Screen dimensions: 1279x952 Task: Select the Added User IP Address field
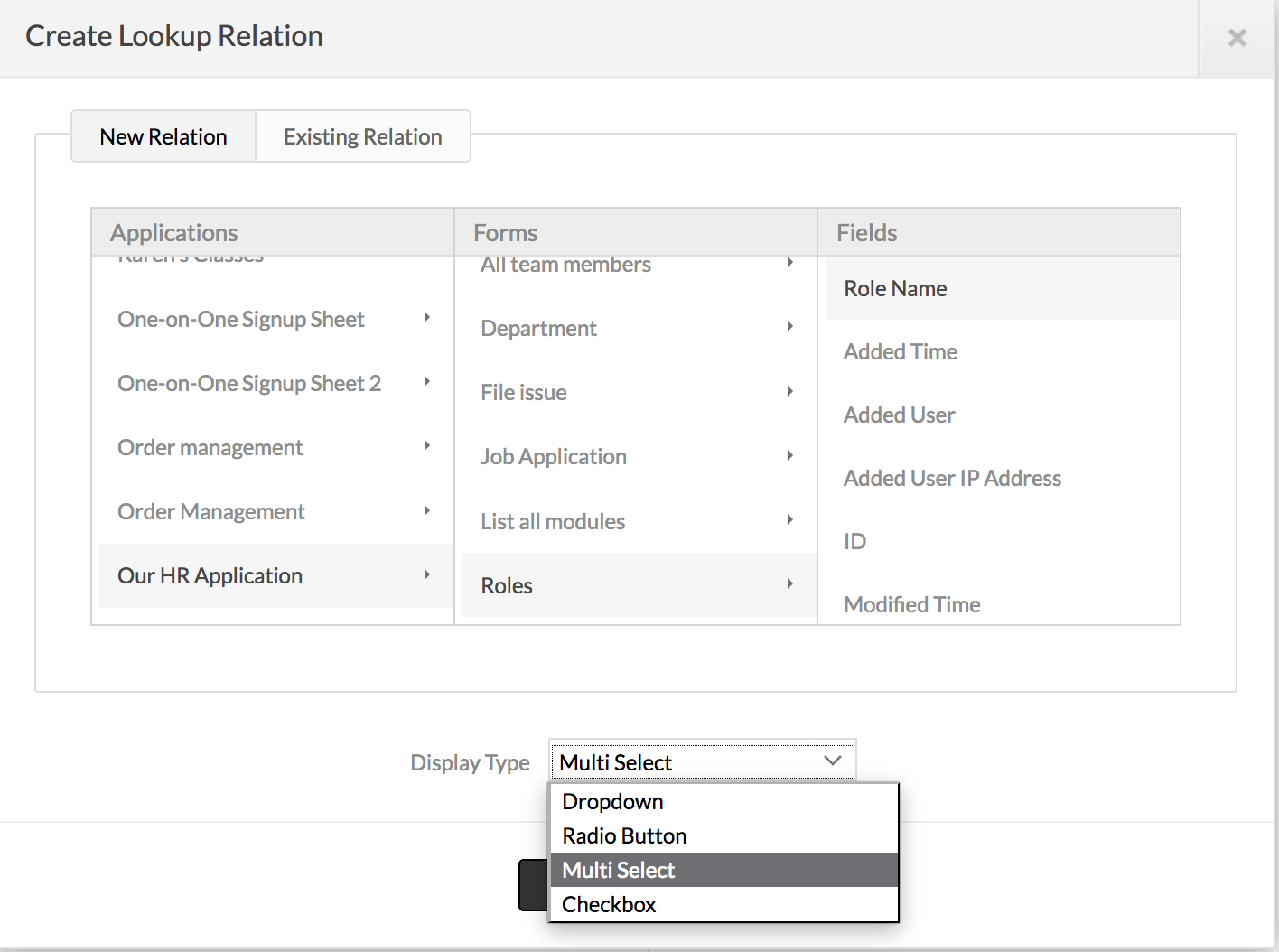(952, 478)
